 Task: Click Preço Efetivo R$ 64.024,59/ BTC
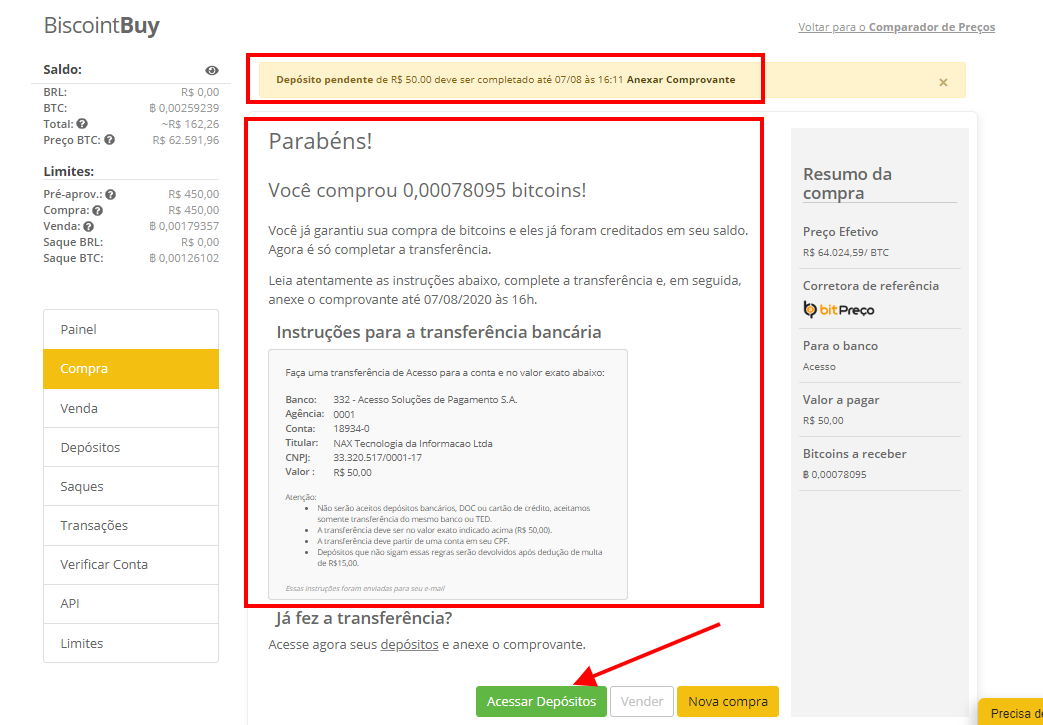845,253
